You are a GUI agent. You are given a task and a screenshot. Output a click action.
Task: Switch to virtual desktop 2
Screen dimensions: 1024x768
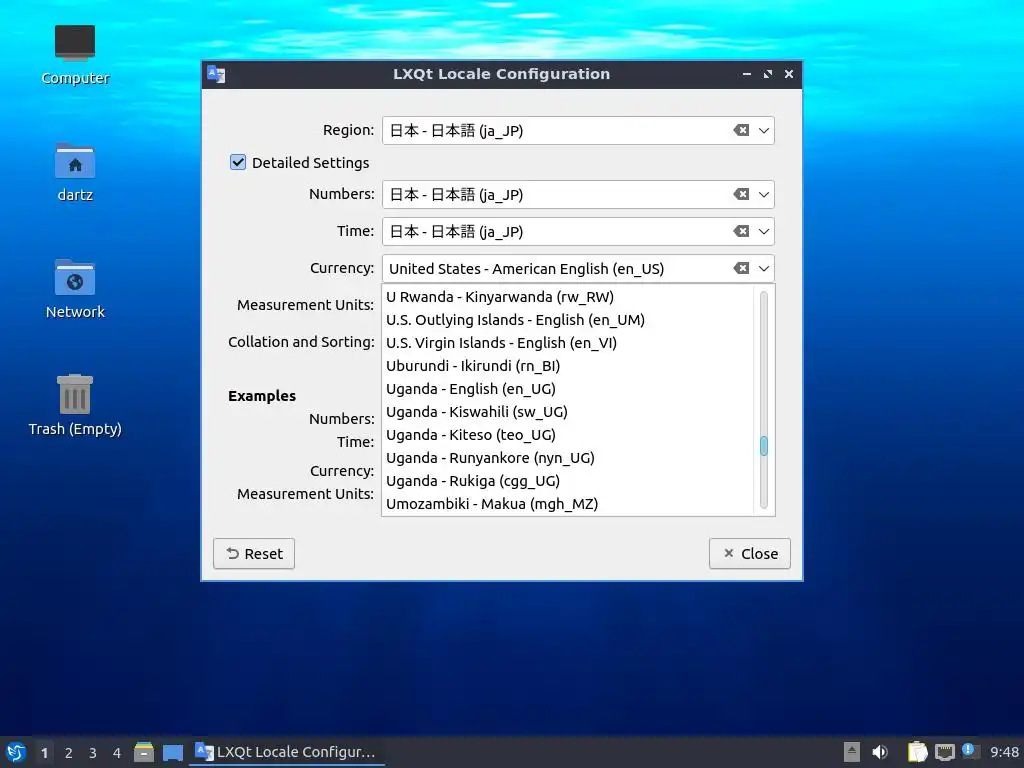pyautogui.click(x=69, y=752)
